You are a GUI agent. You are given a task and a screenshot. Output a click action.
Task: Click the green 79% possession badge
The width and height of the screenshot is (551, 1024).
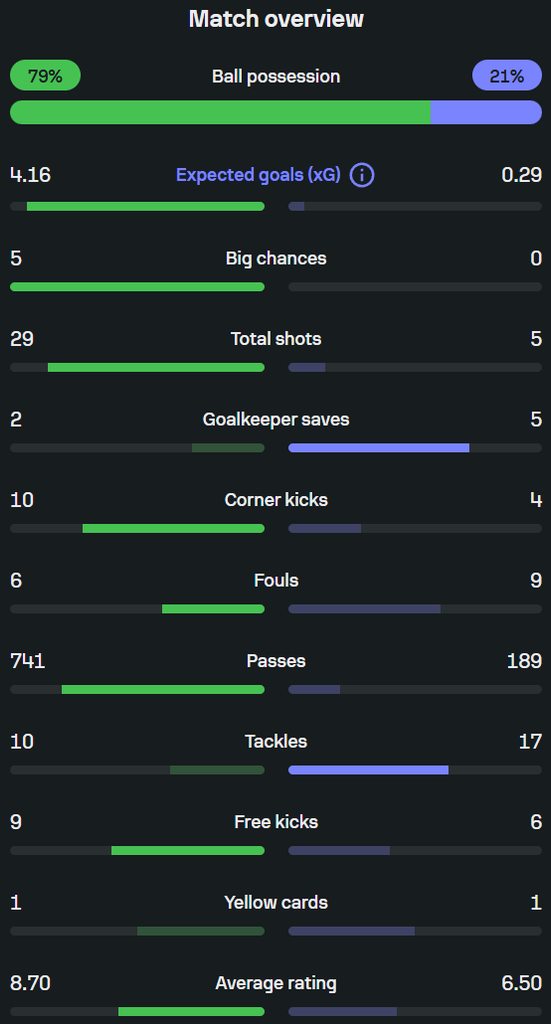pos(45,76)
